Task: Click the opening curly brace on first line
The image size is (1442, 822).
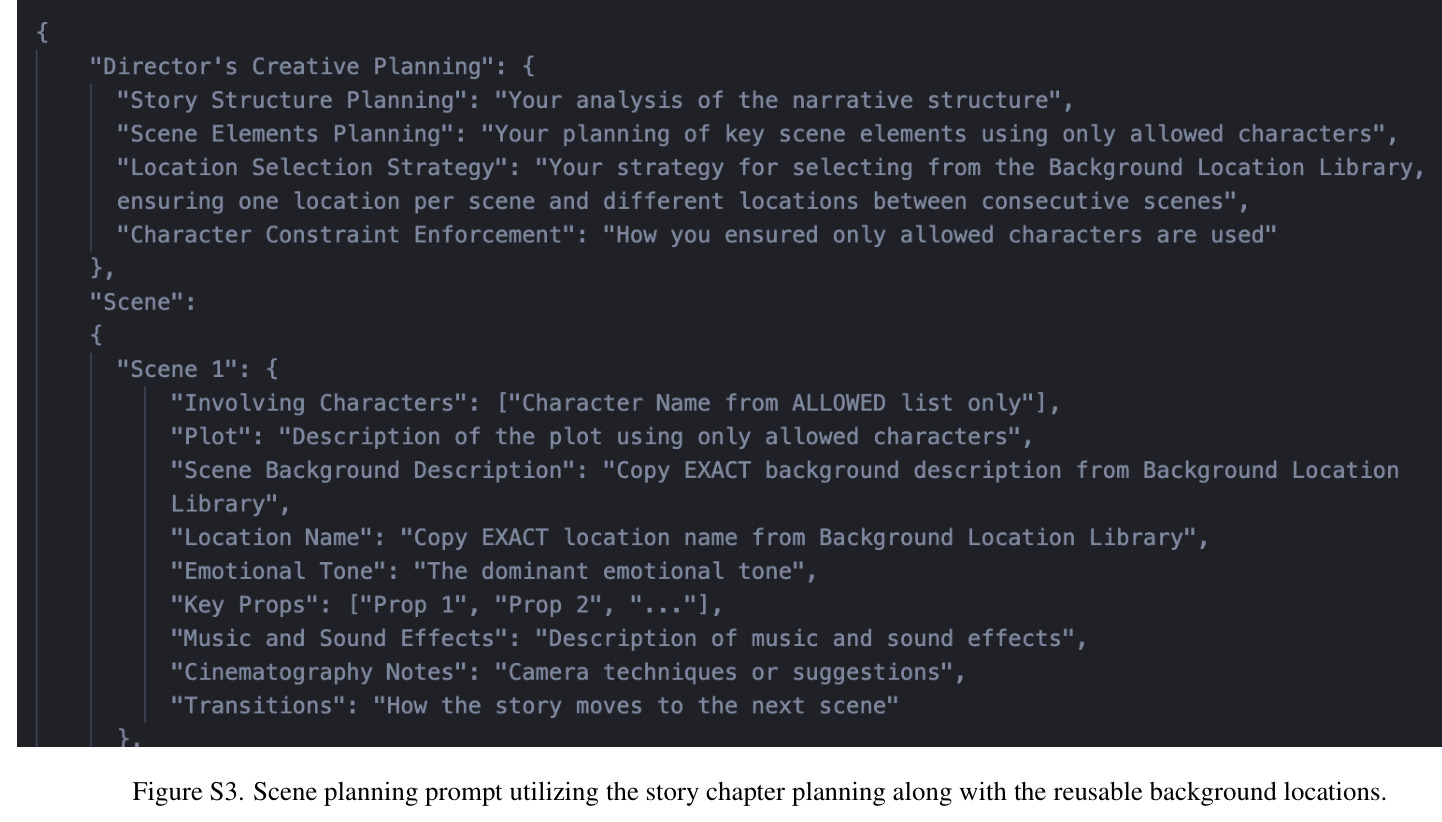Action: (42, 33)
